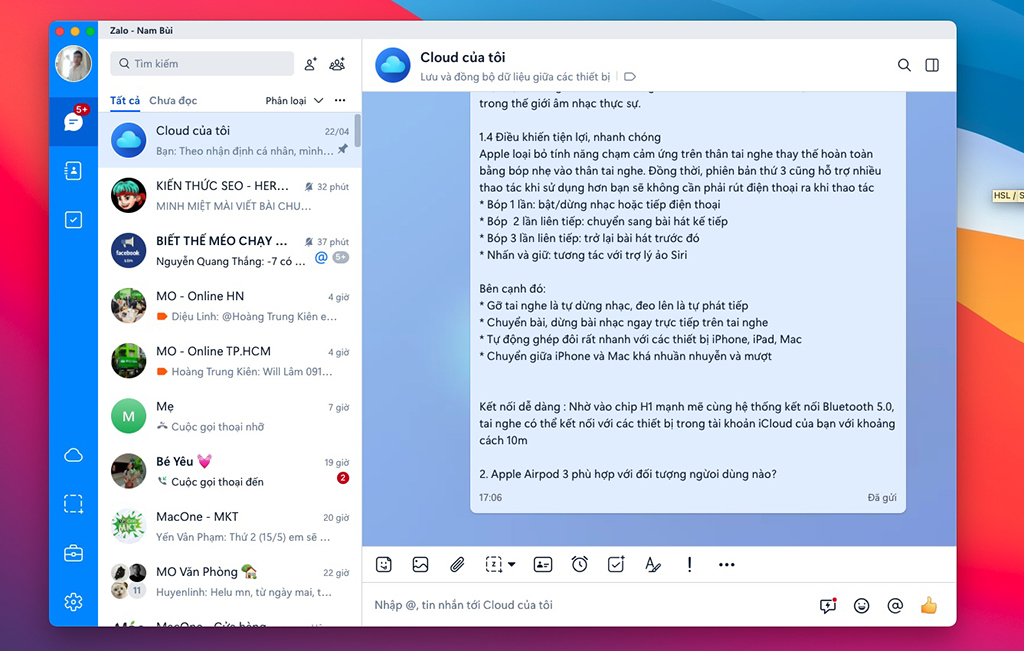Click the pin icon on Cloud của tôi row
This screenshot has width=1024, height=651.
[343, 150]
